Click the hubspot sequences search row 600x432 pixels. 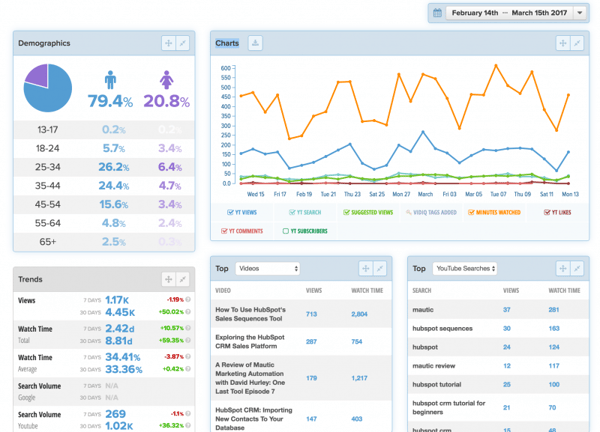click(x=498, y=328)
